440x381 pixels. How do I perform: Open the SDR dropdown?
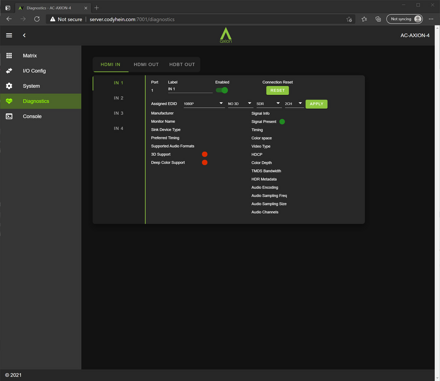tap(268, 104)
